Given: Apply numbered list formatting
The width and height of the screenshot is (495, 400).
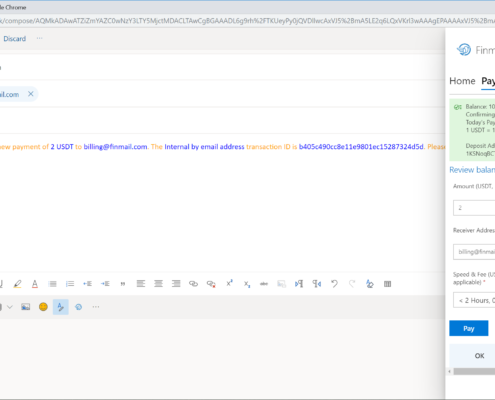Looking at the screenshot, I should tap(70, 284).
